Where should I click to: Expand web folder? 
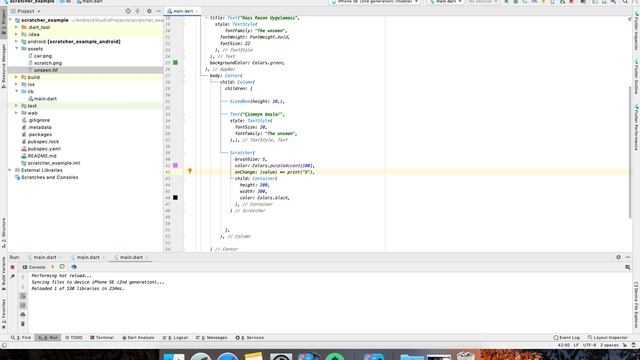click(x=16, y=113)
